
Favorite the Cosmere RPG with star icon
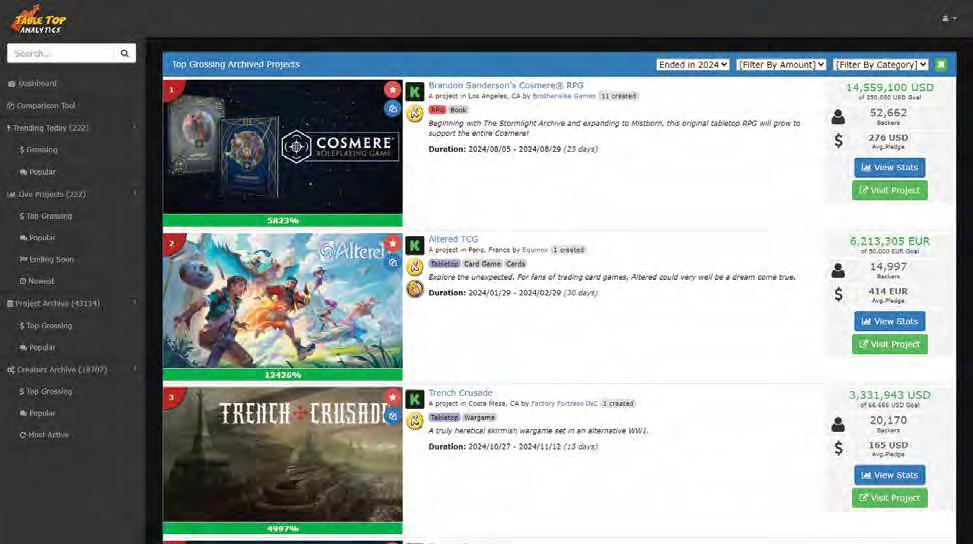(392, 90)
